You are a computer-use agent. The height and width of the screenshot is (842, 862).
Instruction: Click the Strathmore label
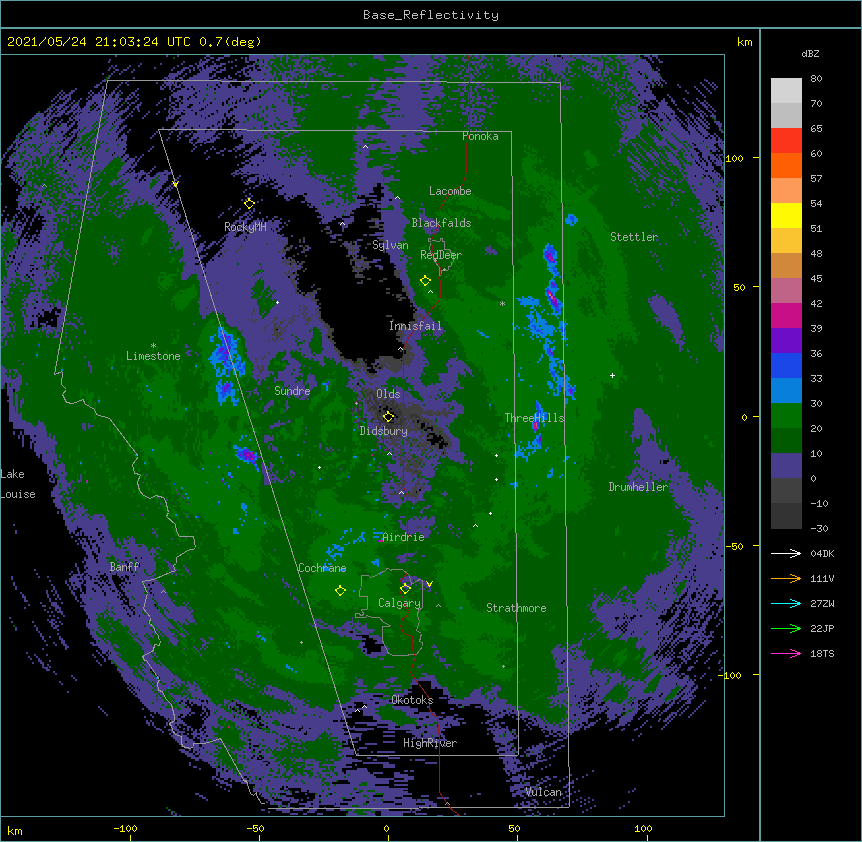[516, 608]
